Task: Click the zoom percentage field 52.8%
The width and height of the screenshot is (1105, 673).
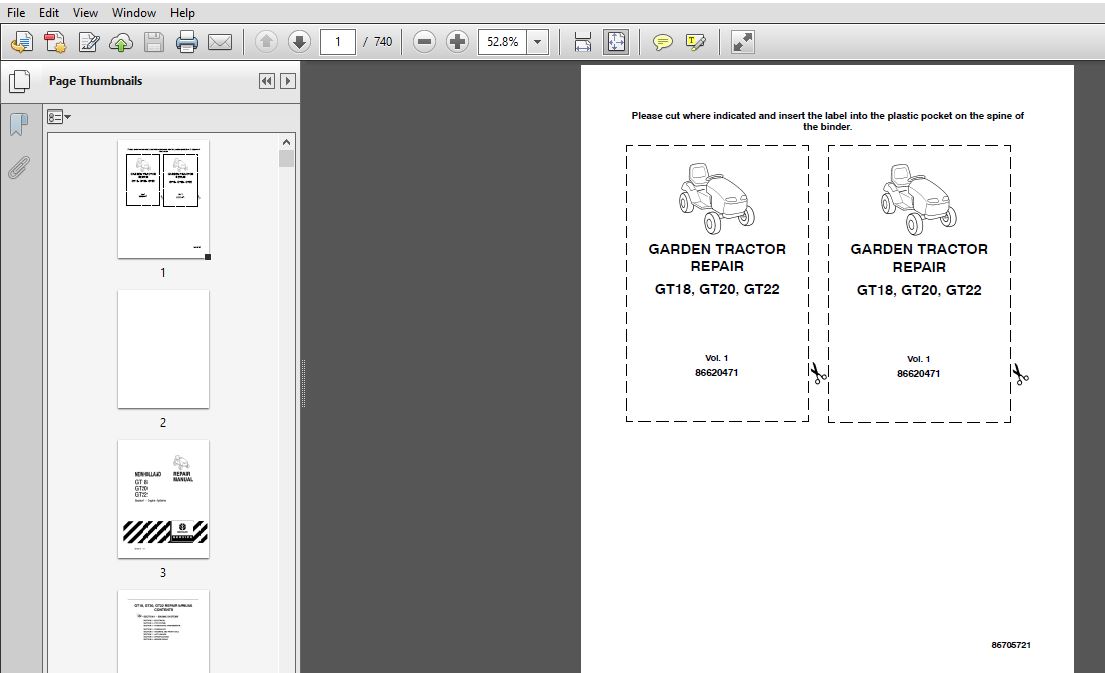Action: [502, 42]
